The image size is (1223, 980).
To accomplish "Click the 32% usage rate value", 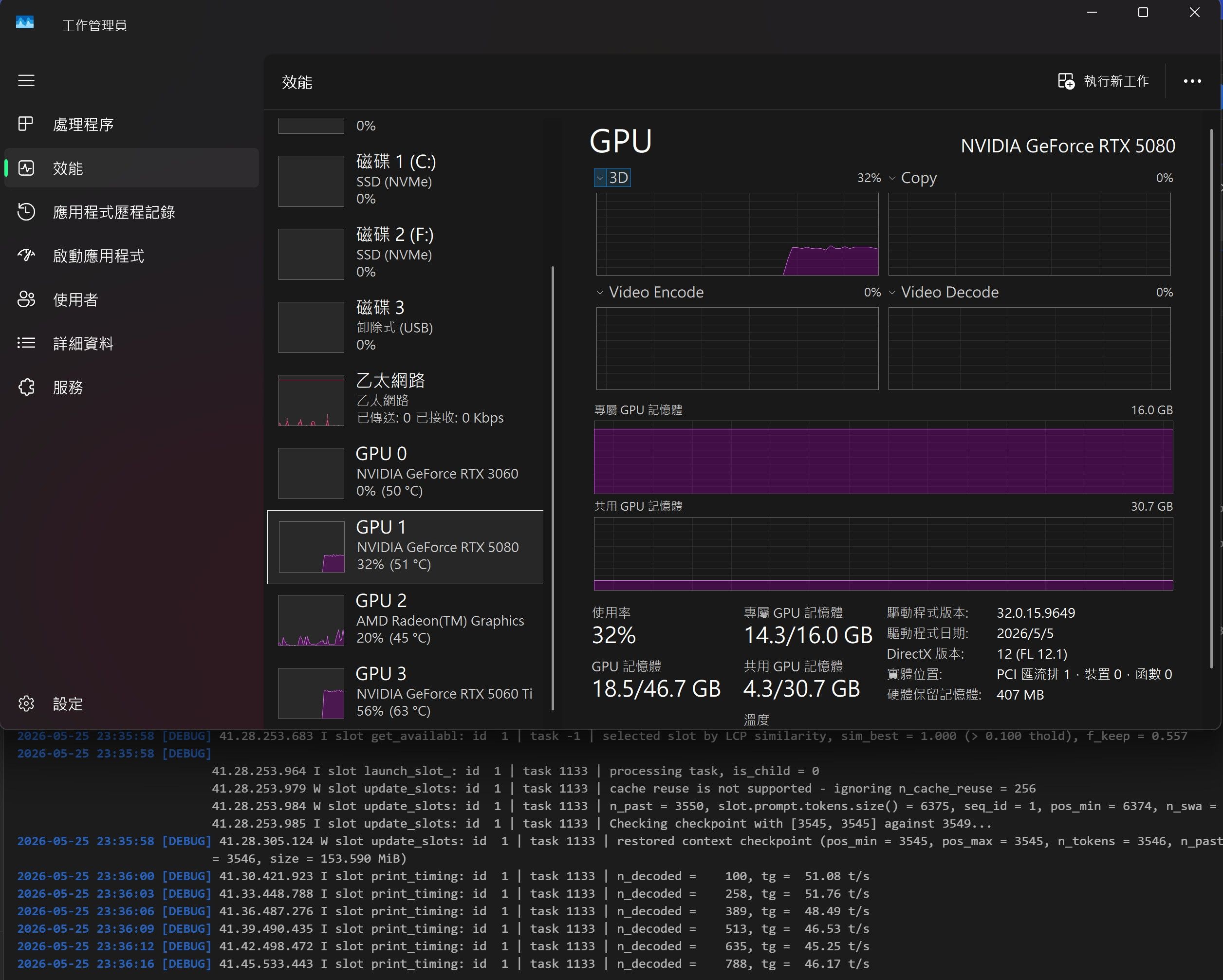I will pos(614,635).
